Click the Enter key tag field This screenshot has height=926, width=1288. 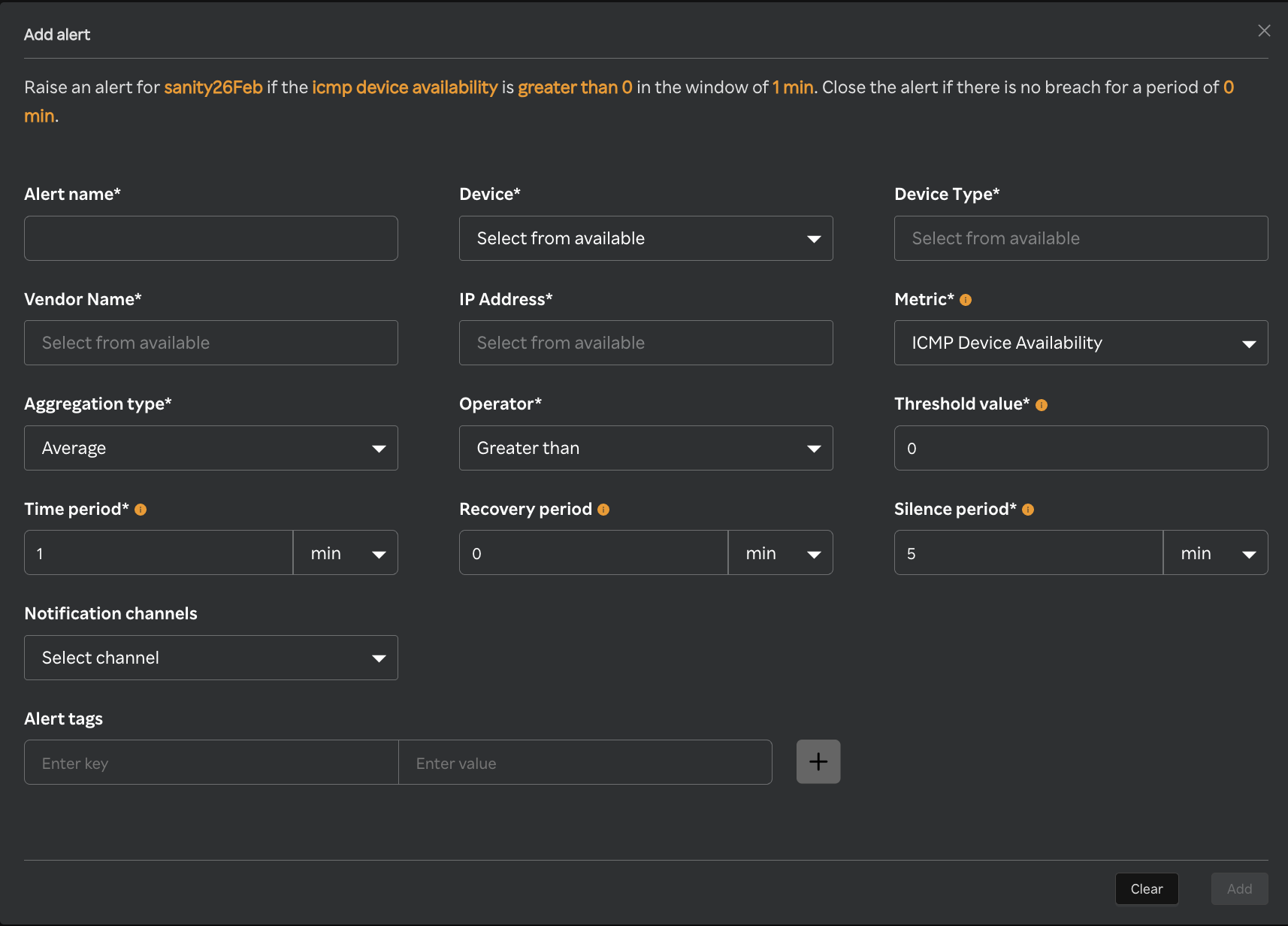tap(211, 763)
